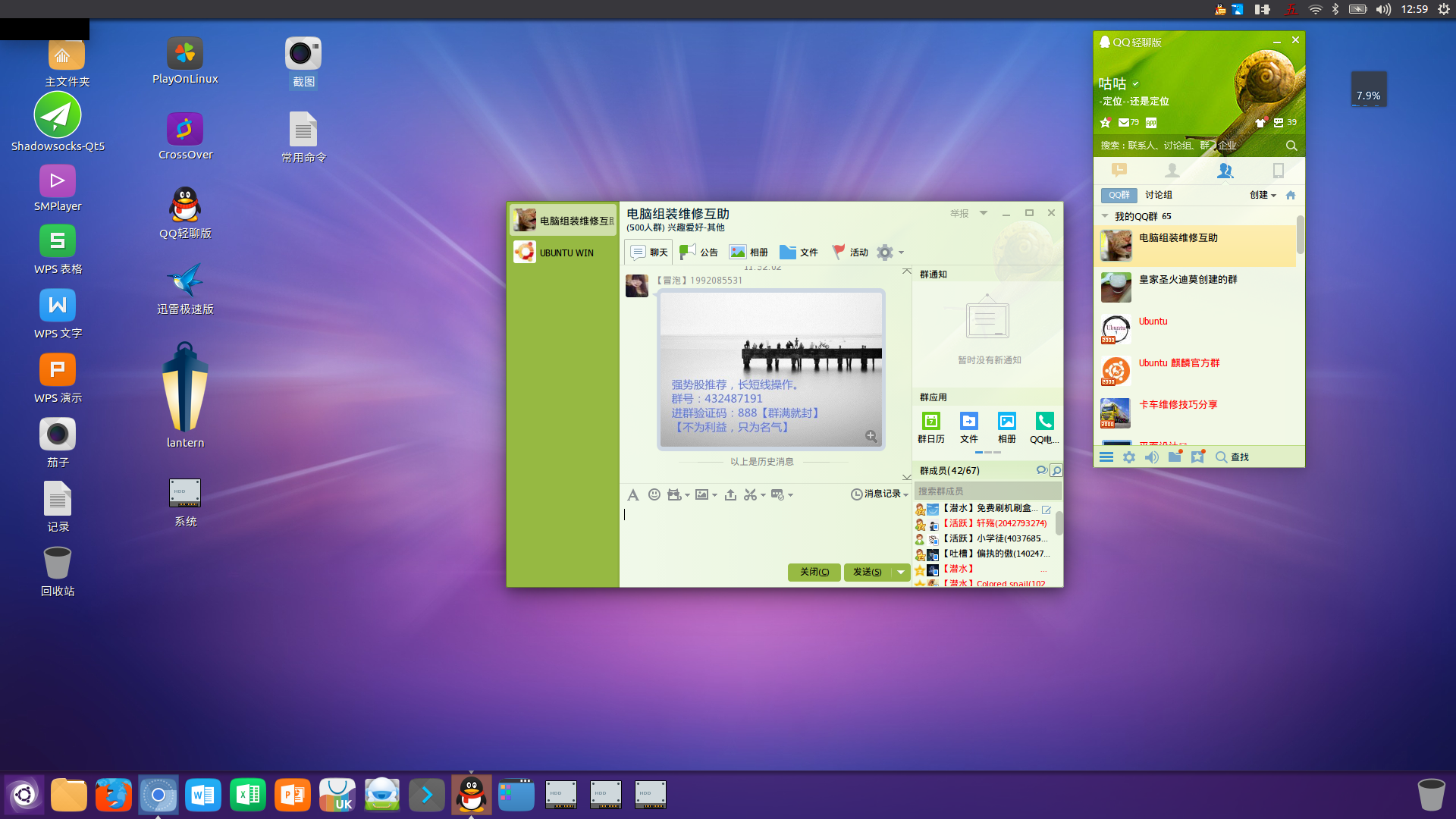Select the QQ群 sub-tab
The width and height of the screenshot is (1456, 819).
tap(1119, 195)
